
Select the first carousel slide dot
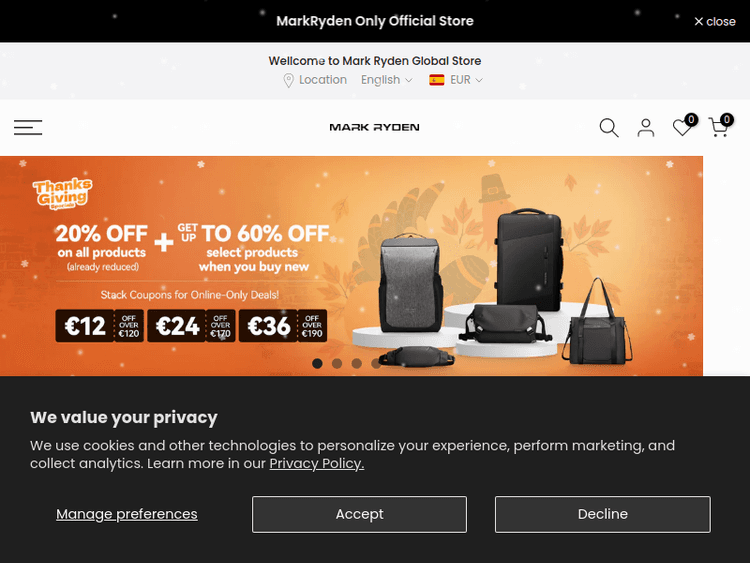317,364
